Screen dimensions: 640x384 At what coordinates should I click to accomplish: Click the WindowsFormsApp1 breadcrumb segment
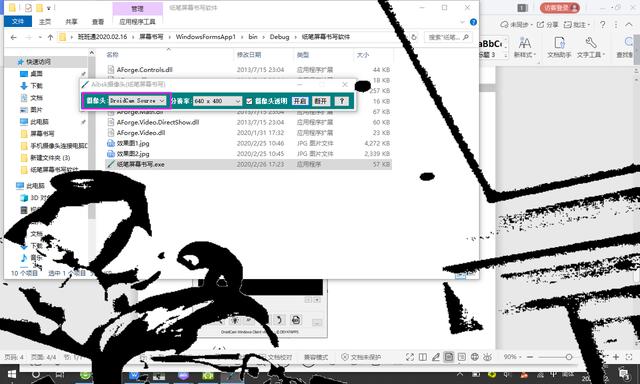(206, 37)
